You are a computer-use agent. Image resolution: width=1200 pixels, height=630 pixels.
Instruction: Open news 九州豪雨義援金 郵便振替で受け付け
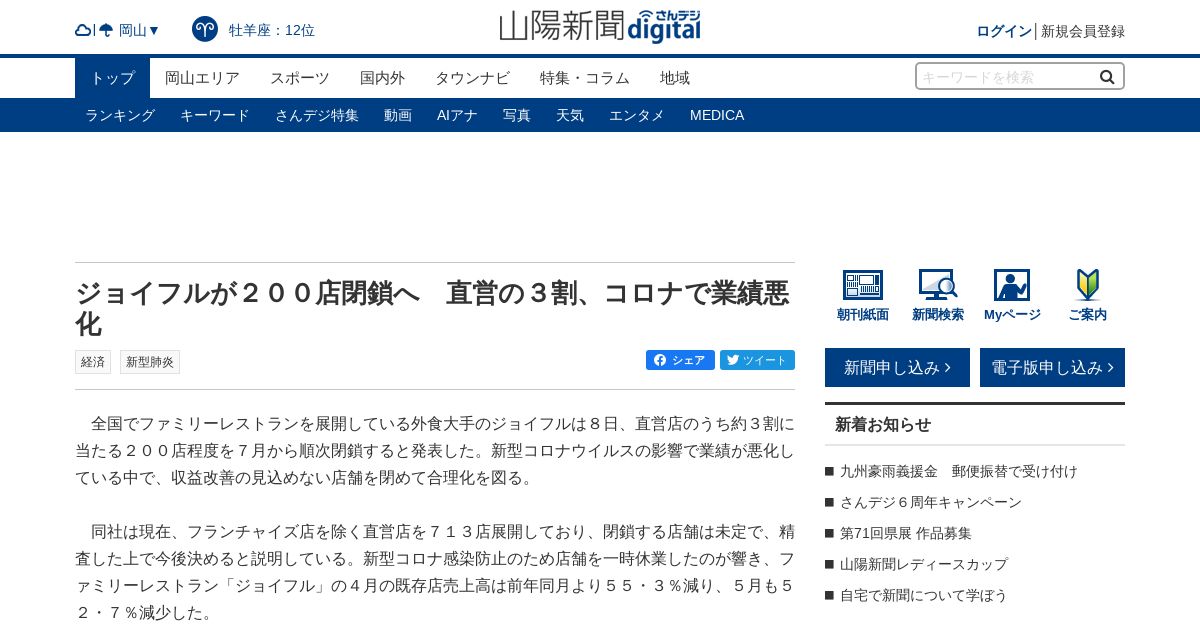[959, 471]
